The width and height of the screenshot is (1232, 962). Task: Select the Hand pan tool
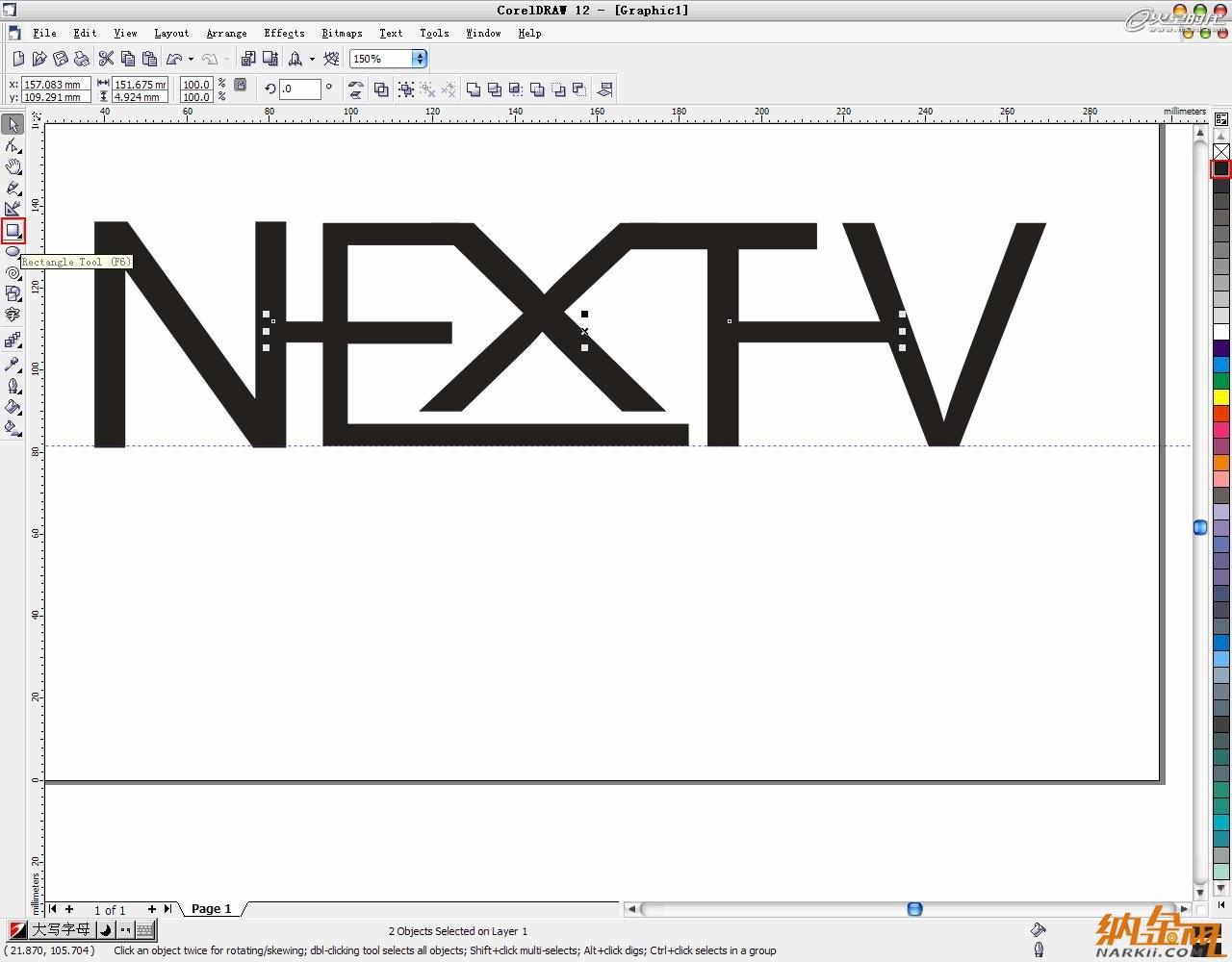pos(13,167)
